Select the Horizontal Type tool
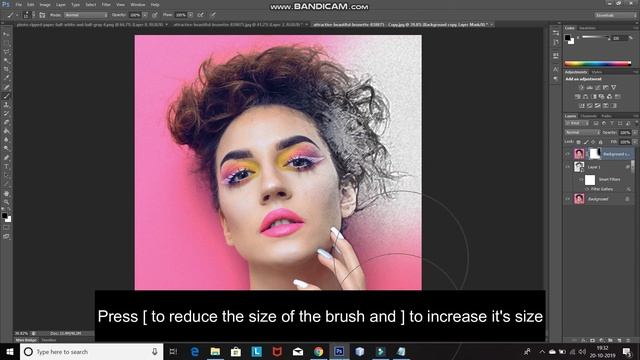The image size is (640, 360). click(x=6, y=167)
